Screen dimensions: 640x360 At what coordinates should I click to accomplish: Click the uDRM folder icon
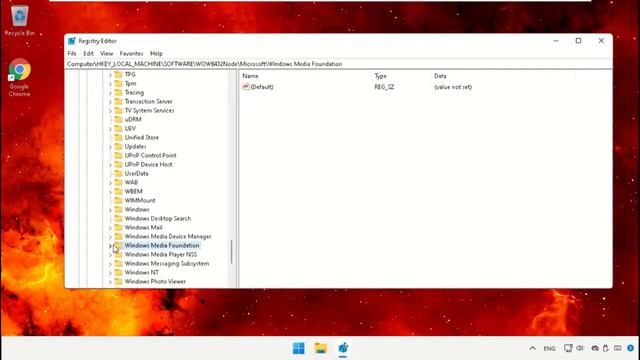(118, 119)
